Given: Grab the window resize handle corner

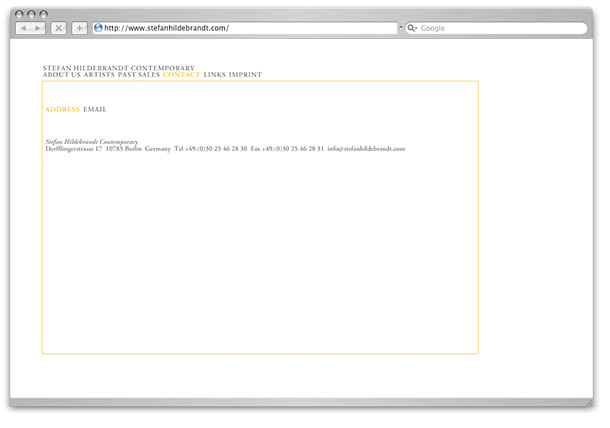Looking at the screenshot, I should [589, 402].
